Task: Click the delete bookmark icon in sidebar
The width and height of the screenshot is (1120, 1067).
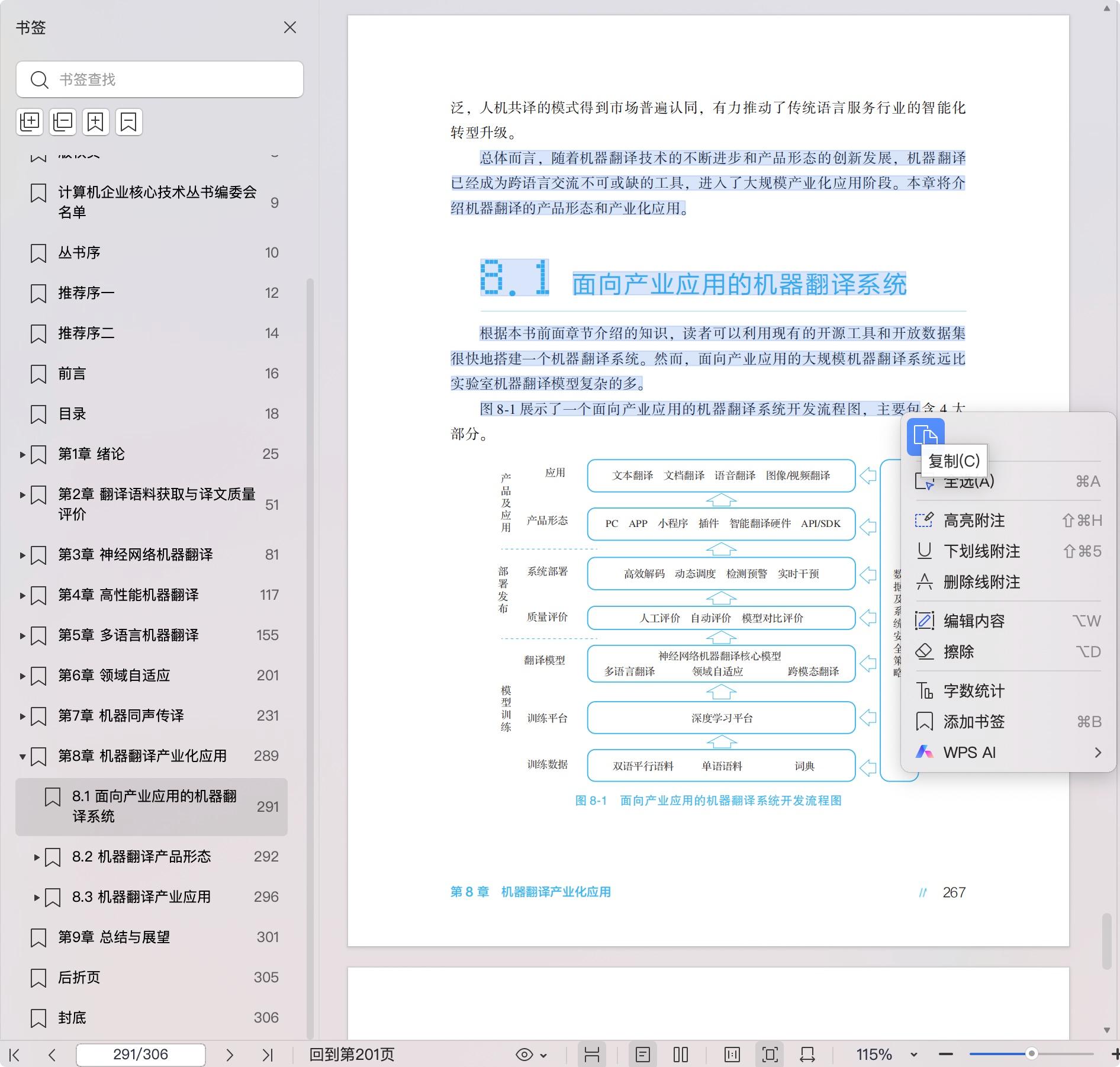Action: [129, 122]
